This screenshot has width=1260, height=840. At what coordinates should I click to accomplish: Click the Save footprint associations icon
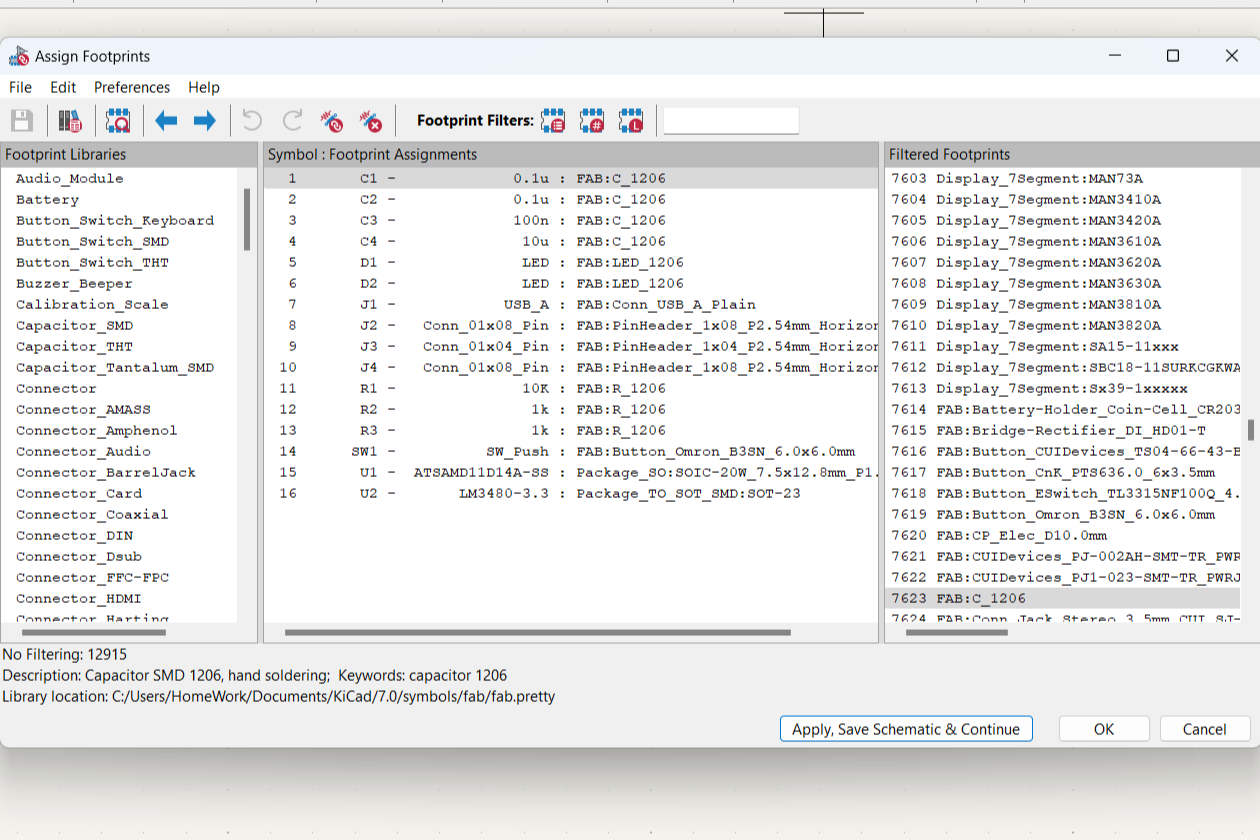point(22,121)
